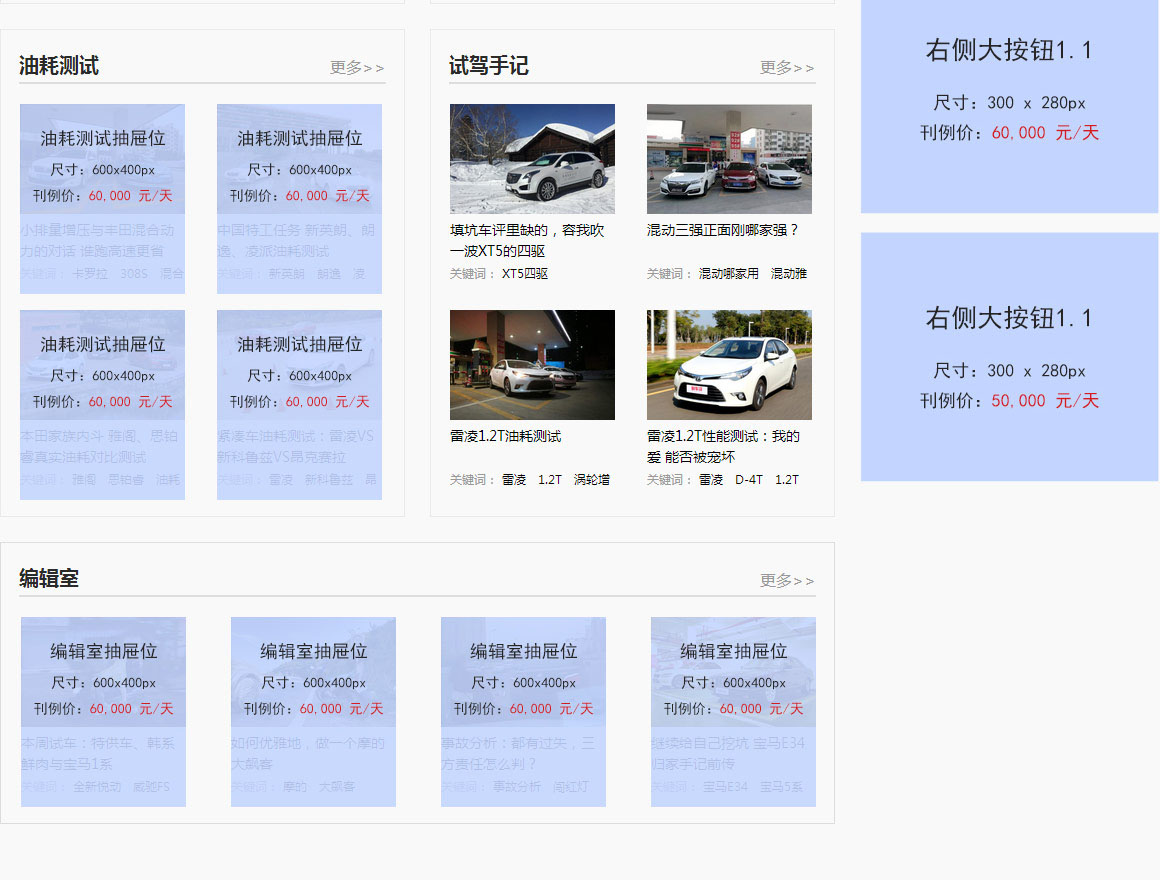Click keyword 雷凌 under 雷凌1.2T性能测试 article
The height and width of the screenshot is (880, 1160).
tap(711, 480)
